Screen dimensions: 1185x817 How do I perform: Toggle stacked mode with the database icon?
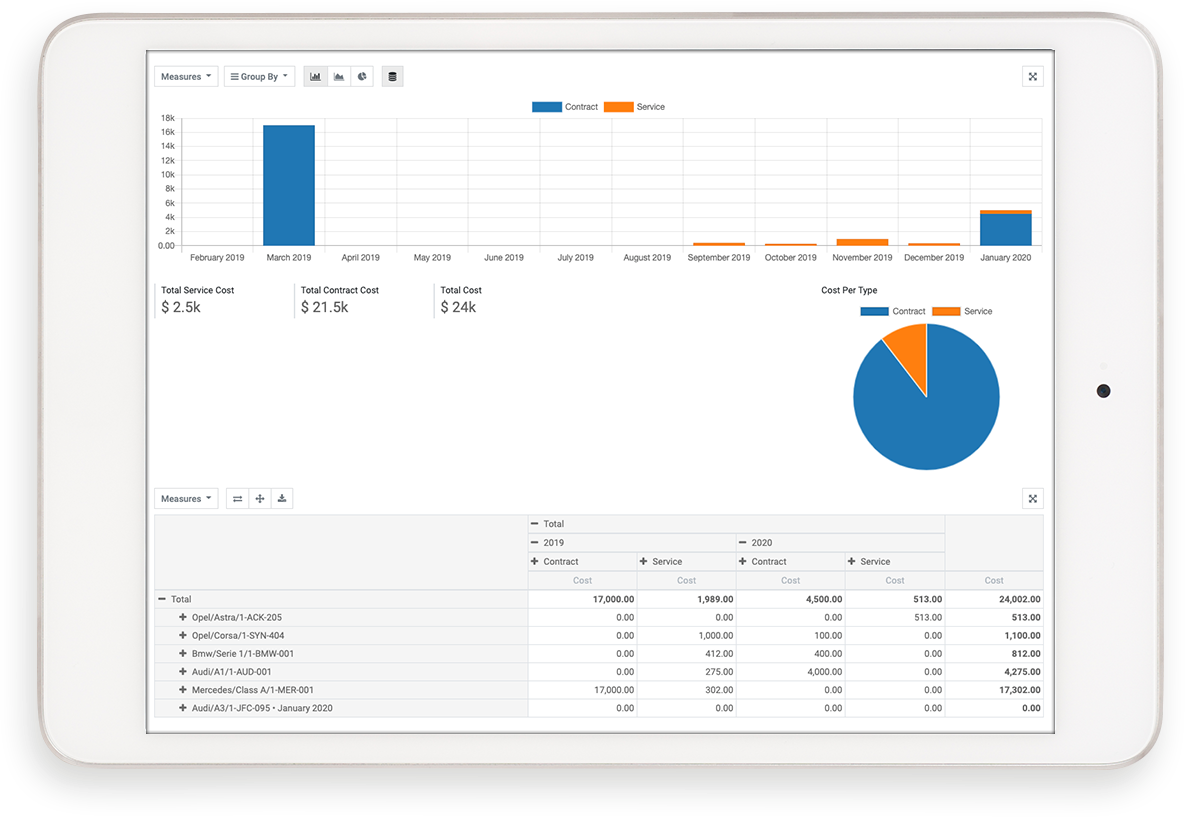tap(392, 76)
